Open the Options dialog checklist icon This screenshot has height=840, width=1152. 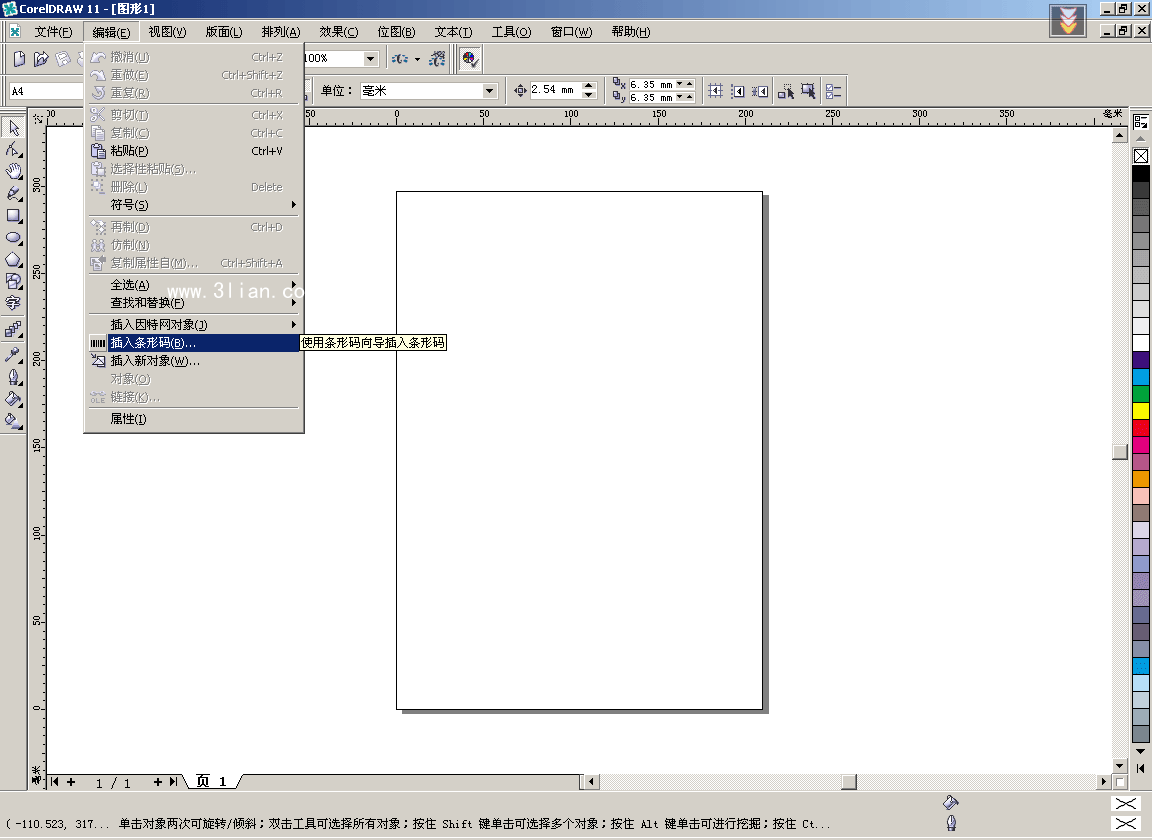click(833, 91)
